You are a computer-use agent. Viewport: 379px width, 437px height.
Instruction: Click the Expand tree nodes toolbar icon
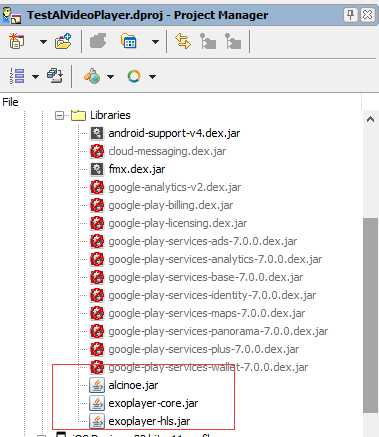tap(208, 42)
